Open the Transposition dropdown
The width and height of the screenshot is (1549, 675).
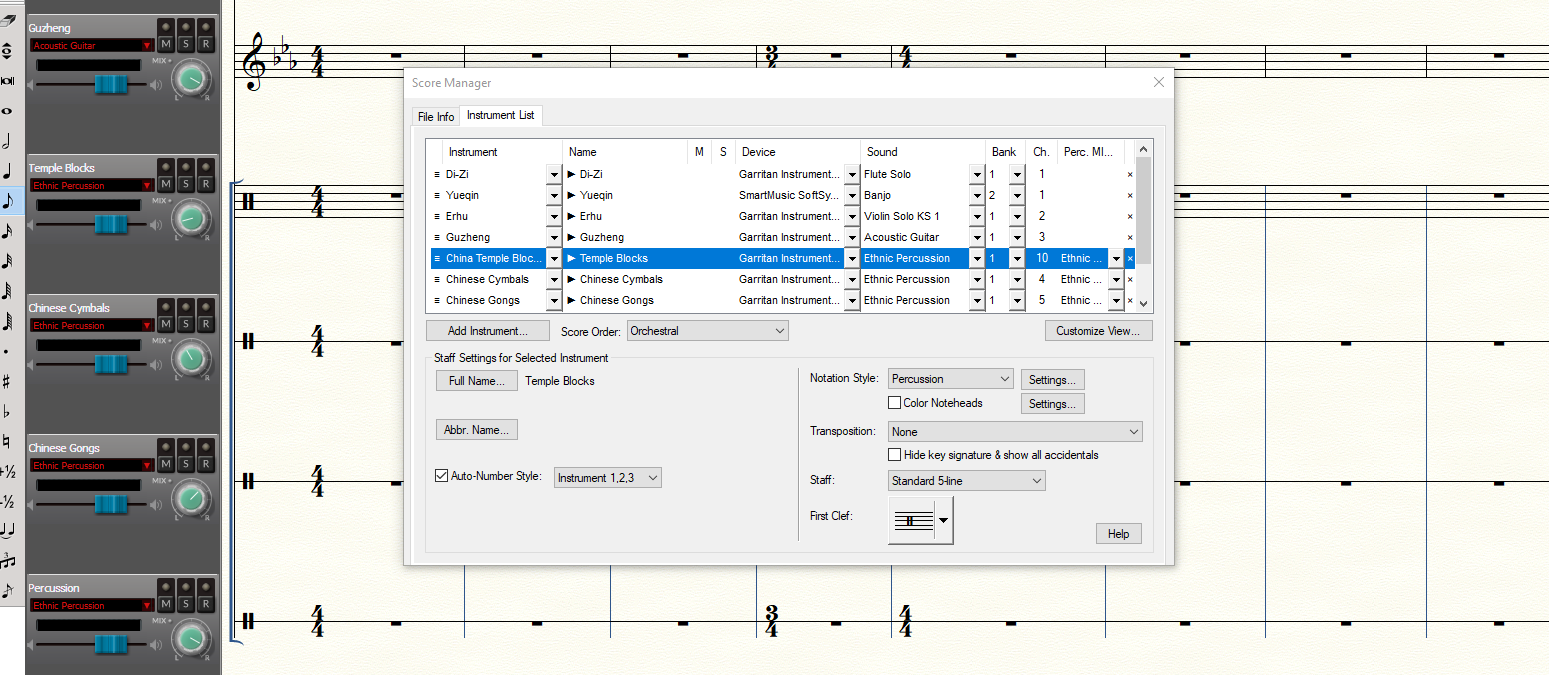(x=1014, y=432)
